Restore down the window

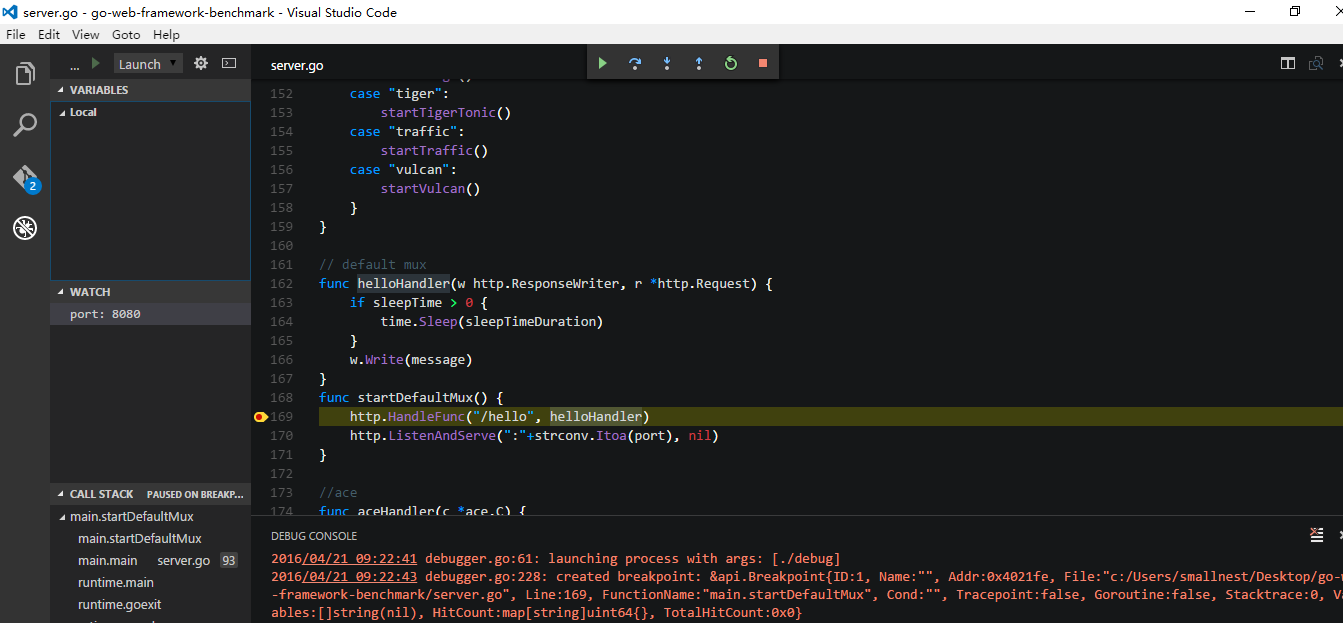coord(1295,12)
